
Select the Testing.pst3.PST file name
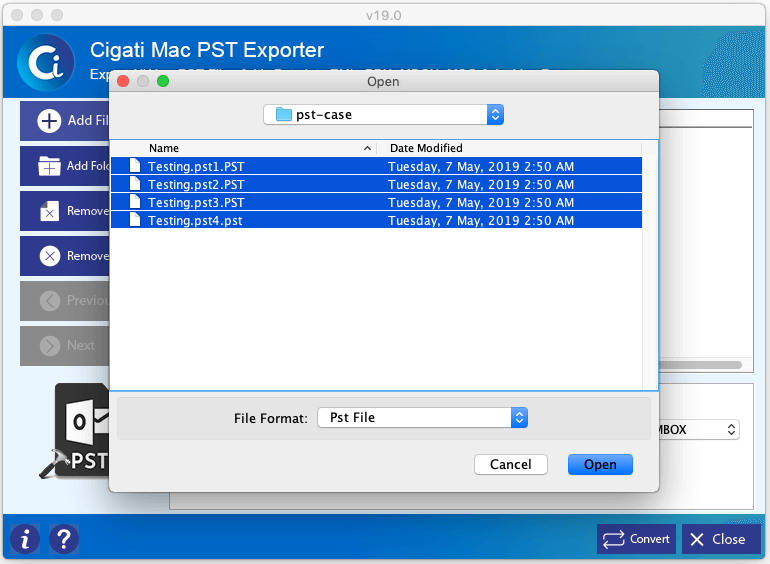[196, 203]
